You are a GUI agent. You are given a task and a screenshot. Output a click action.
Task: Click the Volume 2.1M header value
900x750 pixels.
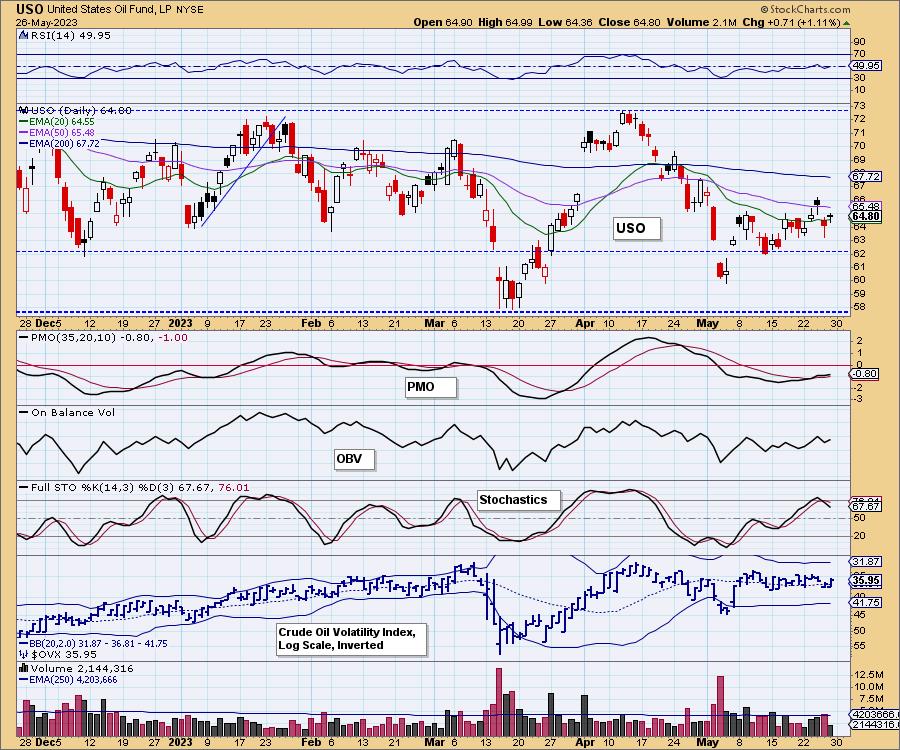tap(701, 22)
